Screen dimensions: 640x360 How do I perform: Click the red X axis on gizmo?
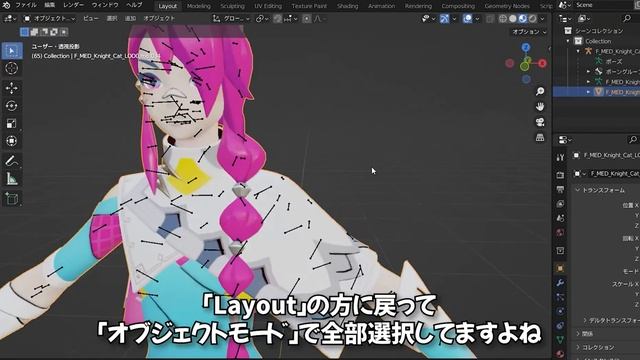542,63
